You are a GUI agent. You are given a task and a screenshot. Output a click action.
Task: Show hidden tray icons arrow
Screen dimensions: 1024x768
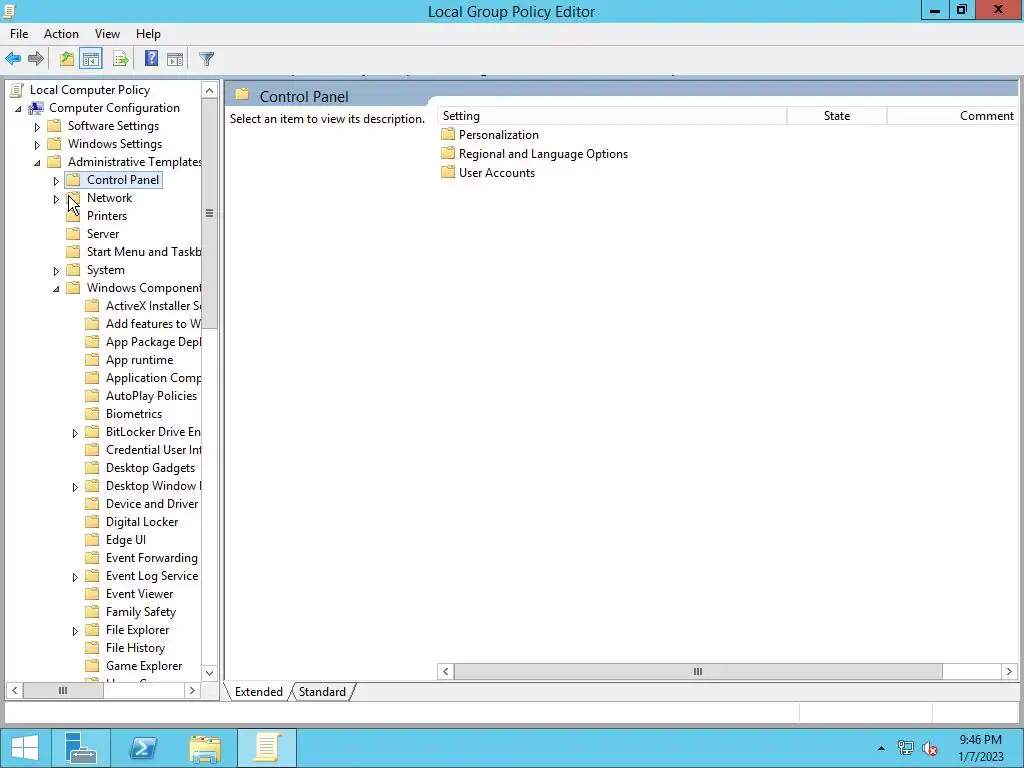click(x=881, y=748)
